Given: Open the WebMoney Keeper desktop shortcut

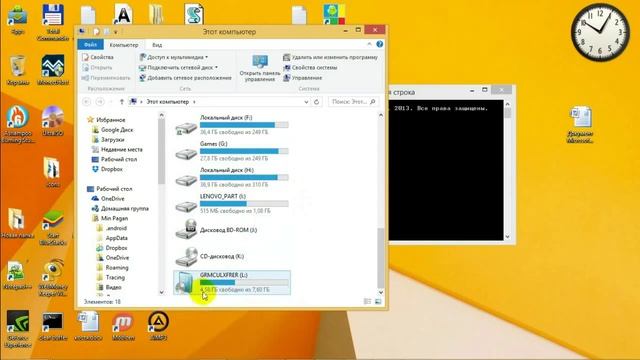Looking at the screenshot, I should (x=53, y=278).
